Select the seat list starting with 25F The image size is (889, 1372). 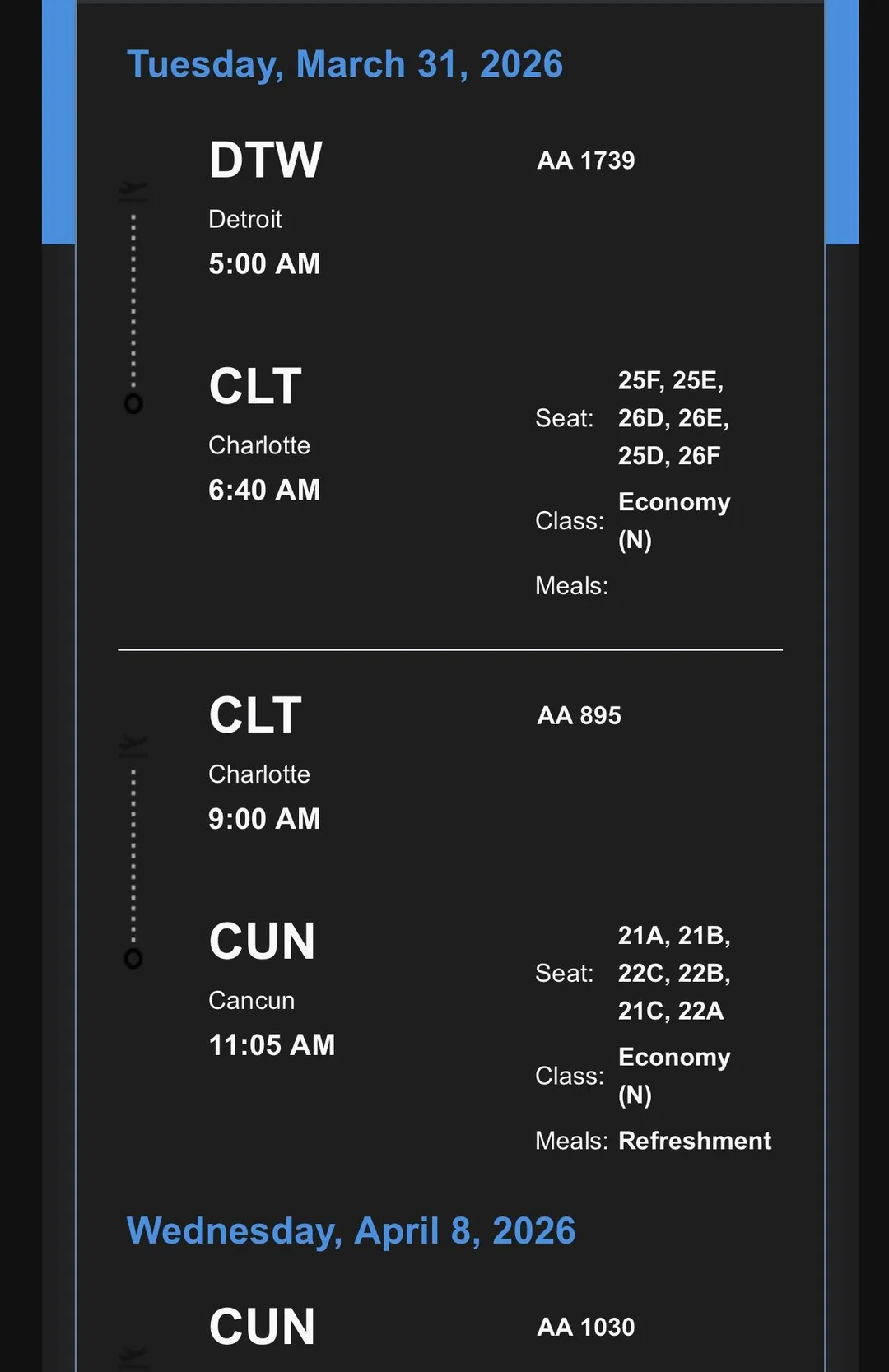tap(673, 417)
